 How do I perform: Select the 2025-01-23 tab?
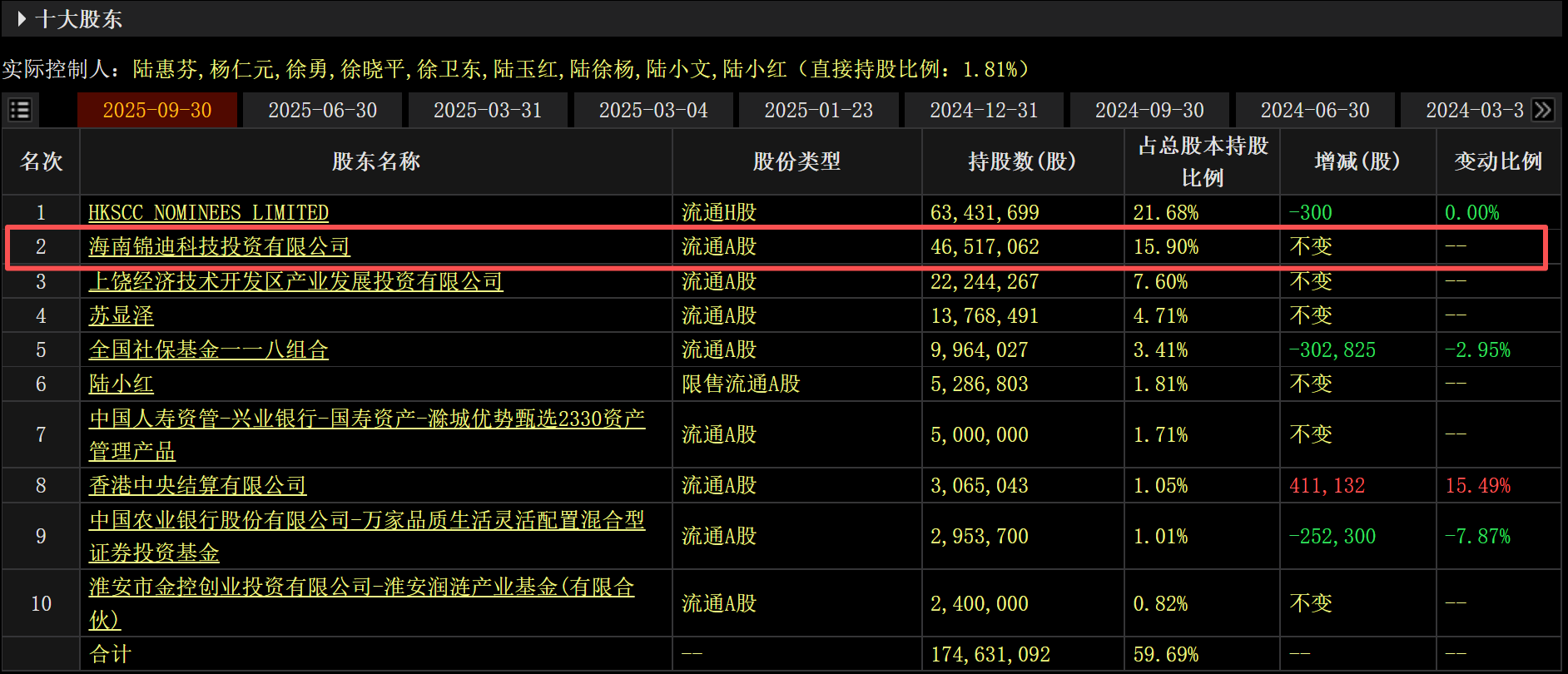pyautogui.click(x=819, y=110)
